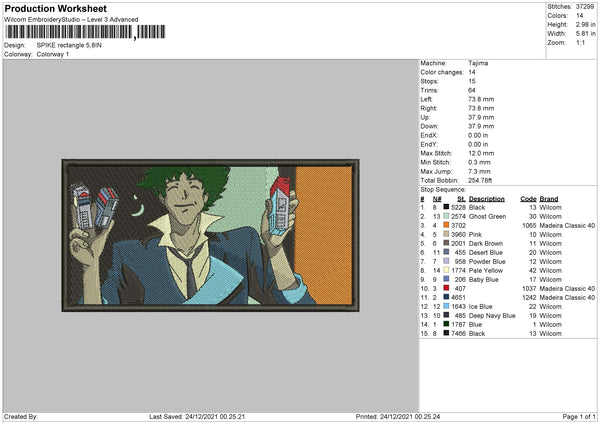
Task: Select the navy 4651 color swatch
Action: (x=446, y=297)
